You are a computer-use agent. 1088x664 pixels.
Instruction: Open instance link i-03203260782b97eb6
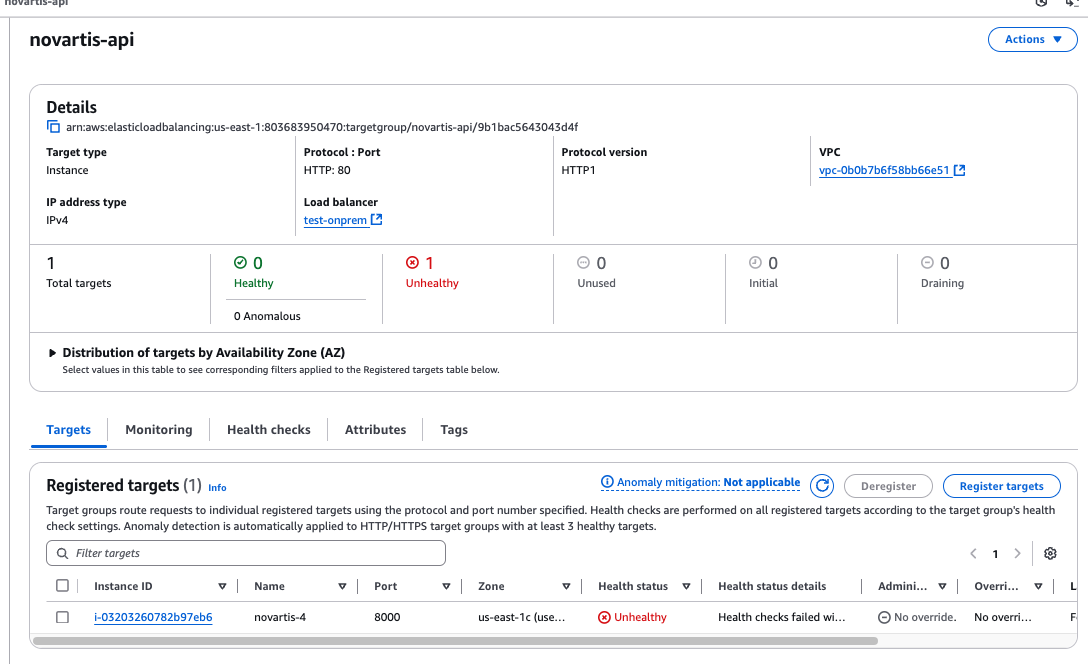click(x=153, y=617)
